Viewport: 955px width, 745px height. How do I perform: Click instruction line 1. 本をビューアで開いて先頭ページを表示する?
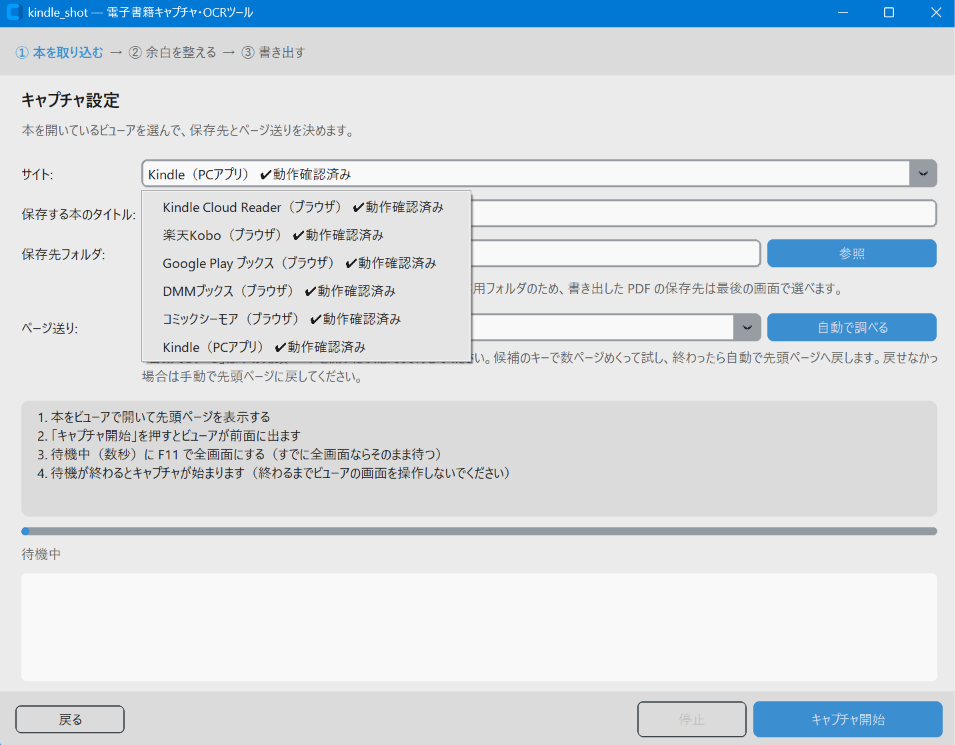coord(153,417)
